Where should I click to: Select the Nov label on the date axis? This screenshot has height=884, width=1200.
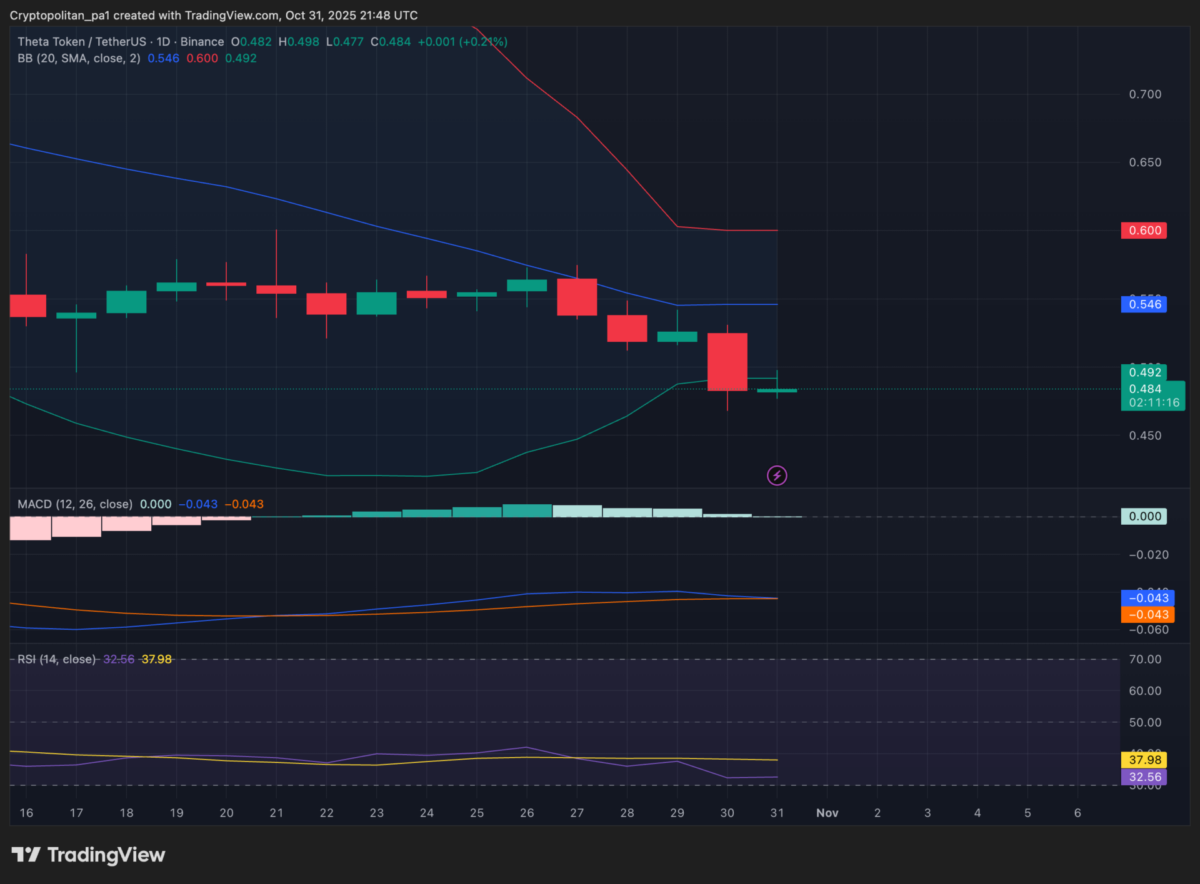(x=827, y=813)
